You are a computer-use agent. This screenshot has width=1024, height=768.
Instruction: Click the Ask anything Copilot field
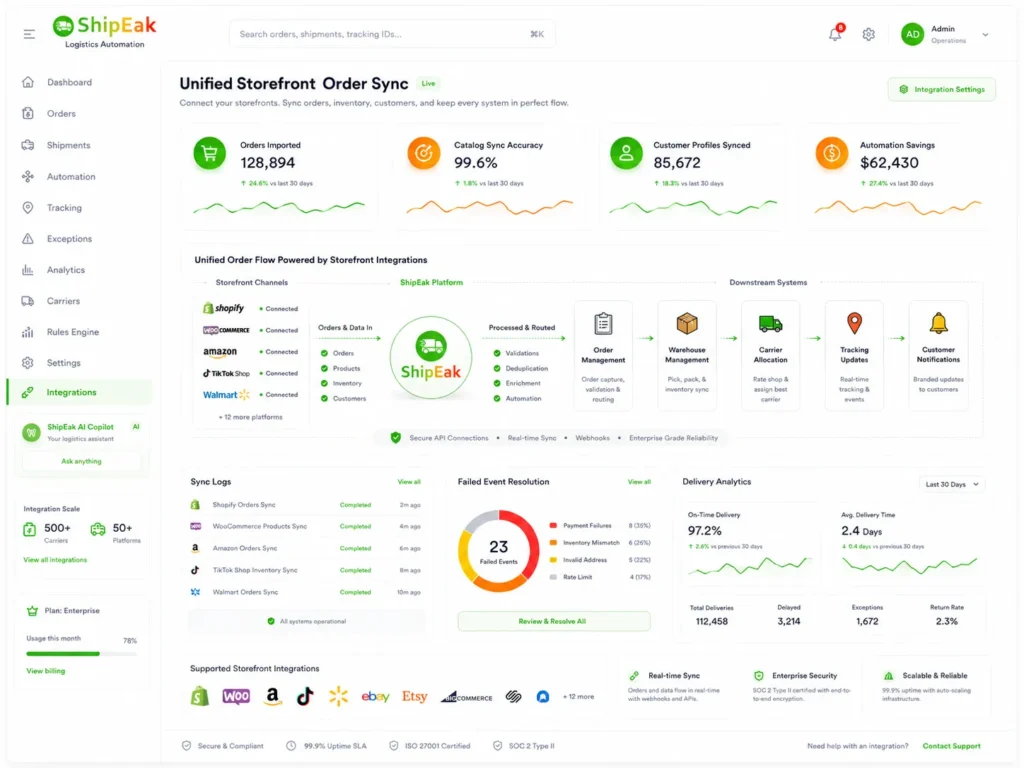[81, 461]
